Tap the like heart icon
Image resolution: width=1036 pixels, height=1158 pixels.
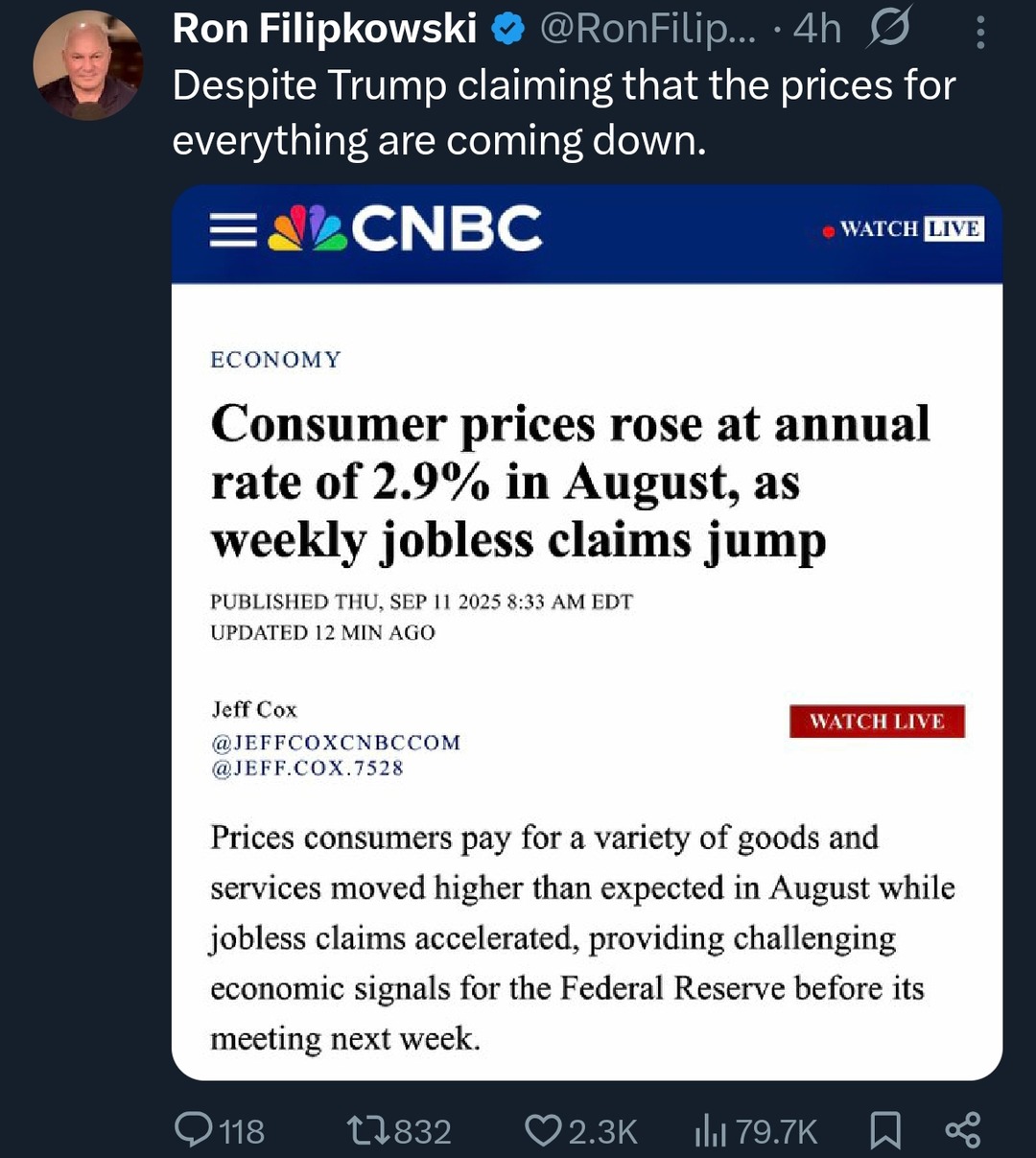545,1131
